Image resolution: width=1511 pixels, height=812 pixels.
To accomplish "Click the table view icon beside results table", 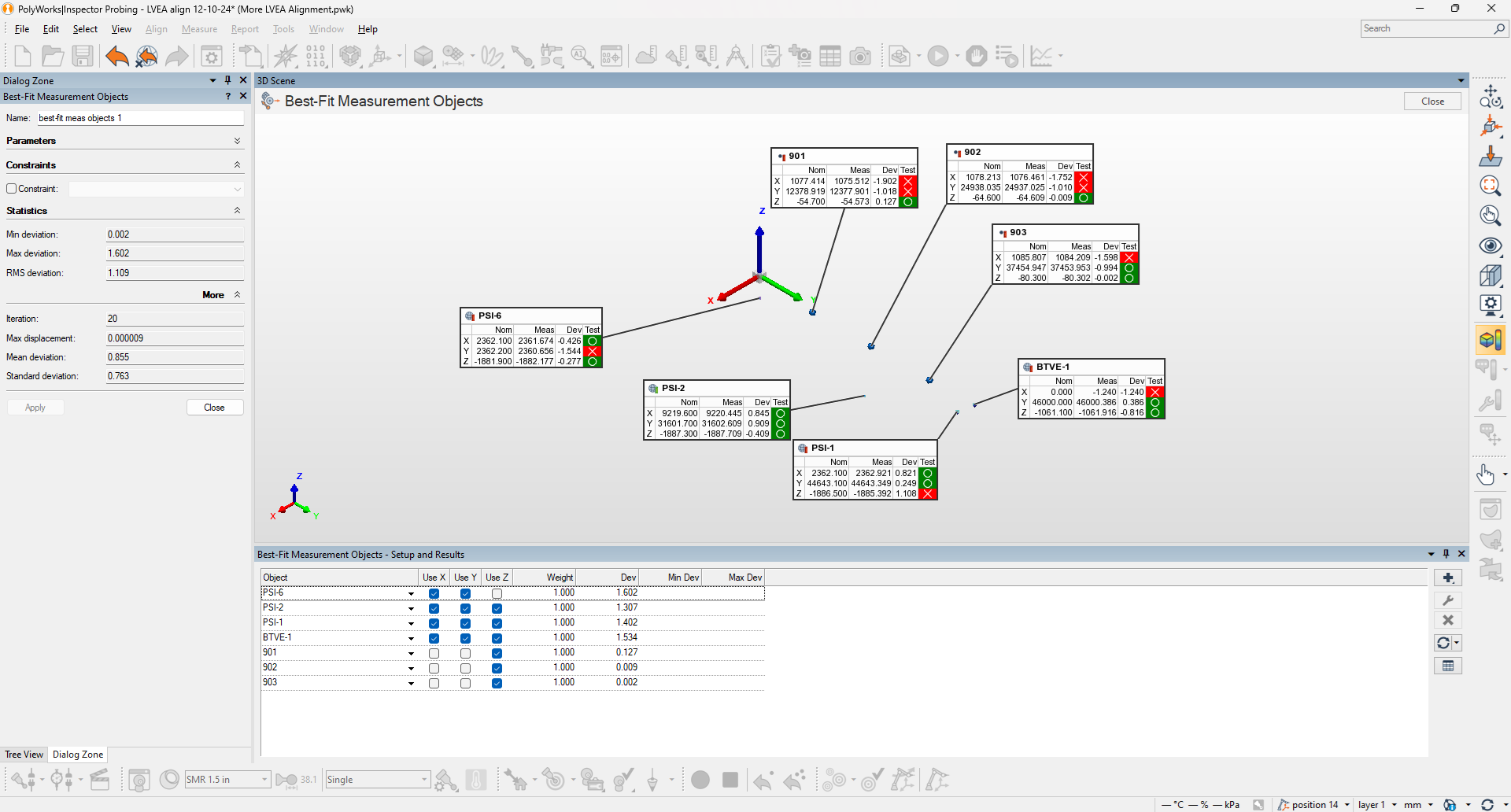I will (1448, 666).
